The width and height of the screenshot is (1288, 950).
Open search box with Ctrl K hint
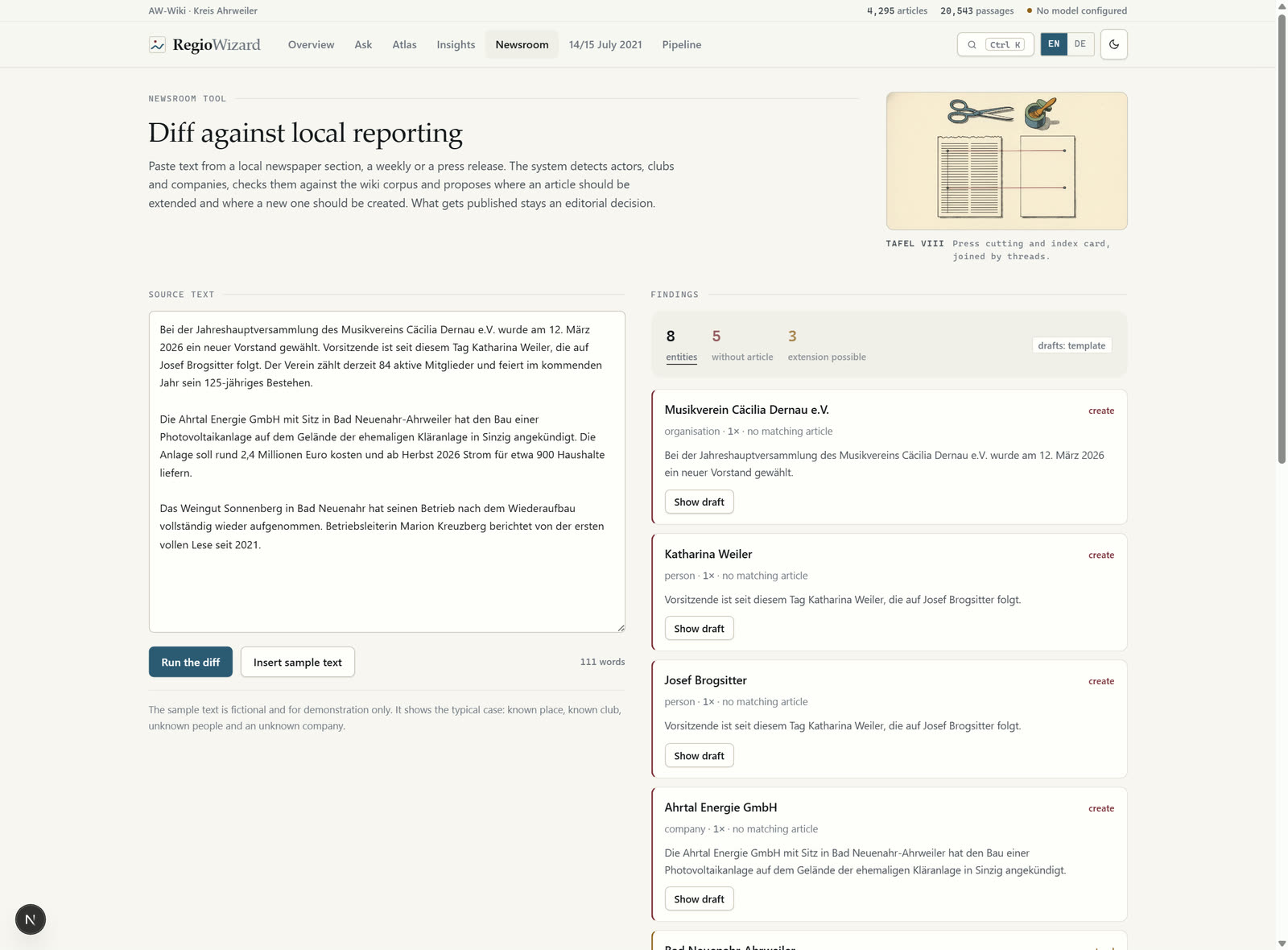pyautogui.click(x=995, y=44)
